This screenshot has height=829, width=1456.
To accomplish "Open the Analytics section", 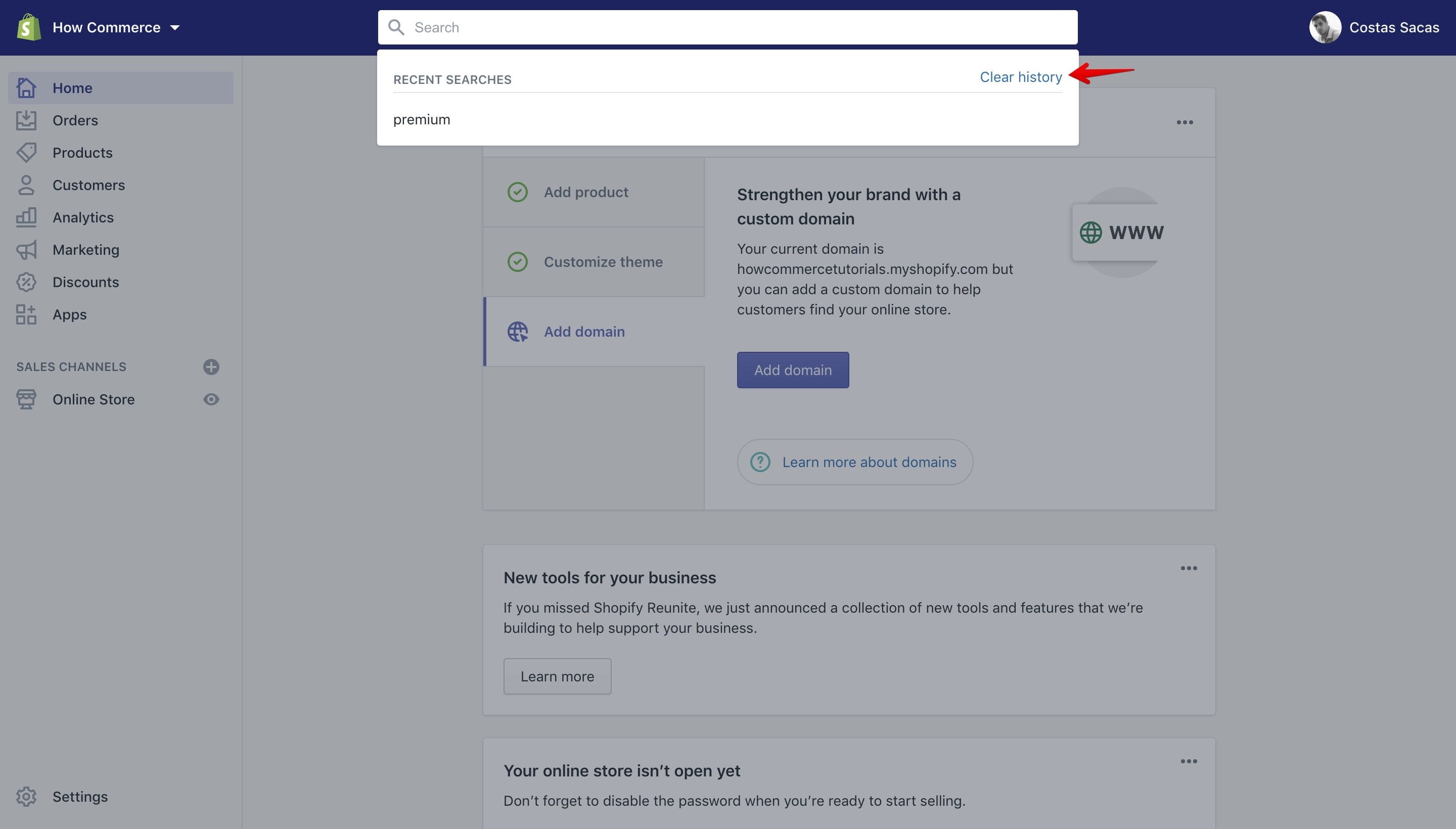I will tap(83, 217).
